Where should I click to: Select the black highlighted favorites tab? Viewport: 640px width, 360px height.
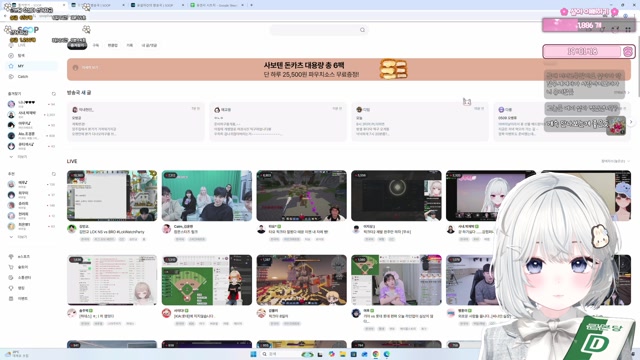coord(77,45)
